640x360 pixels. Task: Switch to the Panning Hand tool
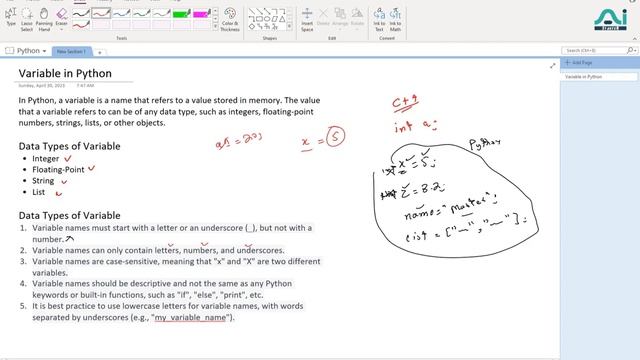click(44, 19)
